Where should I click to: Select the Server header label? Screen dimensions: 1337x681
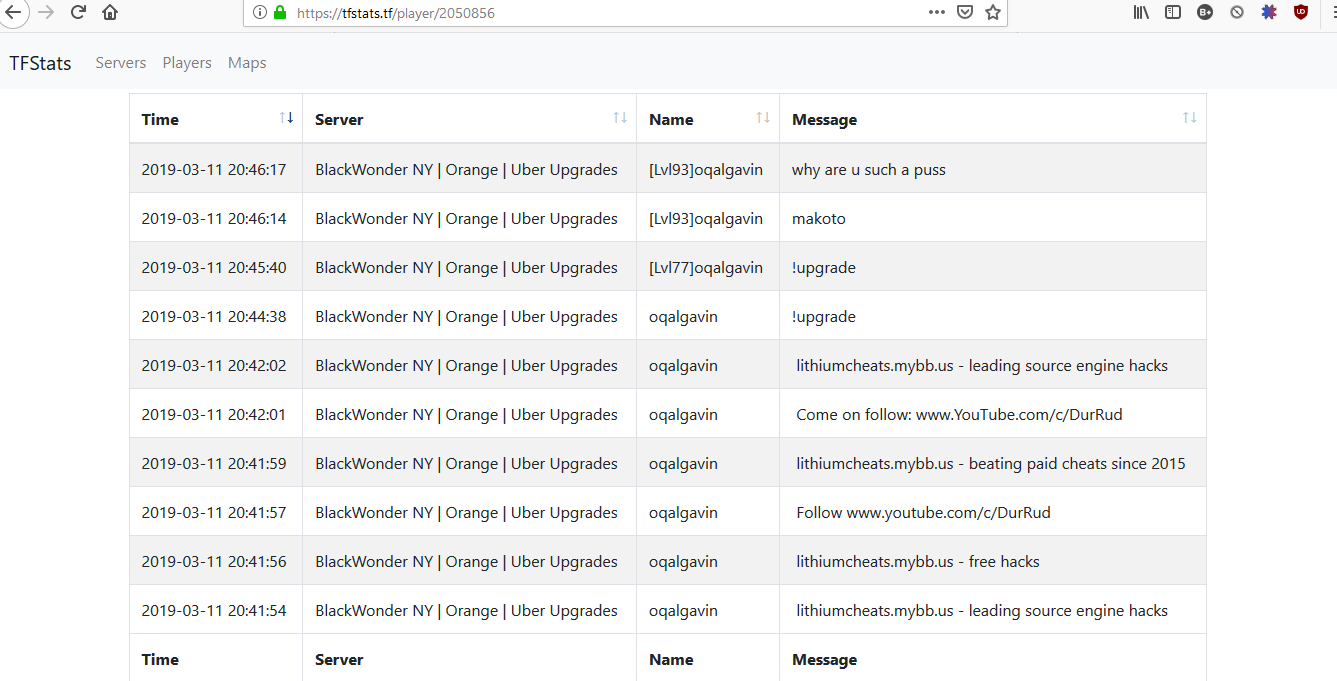(x=339, y=120)
